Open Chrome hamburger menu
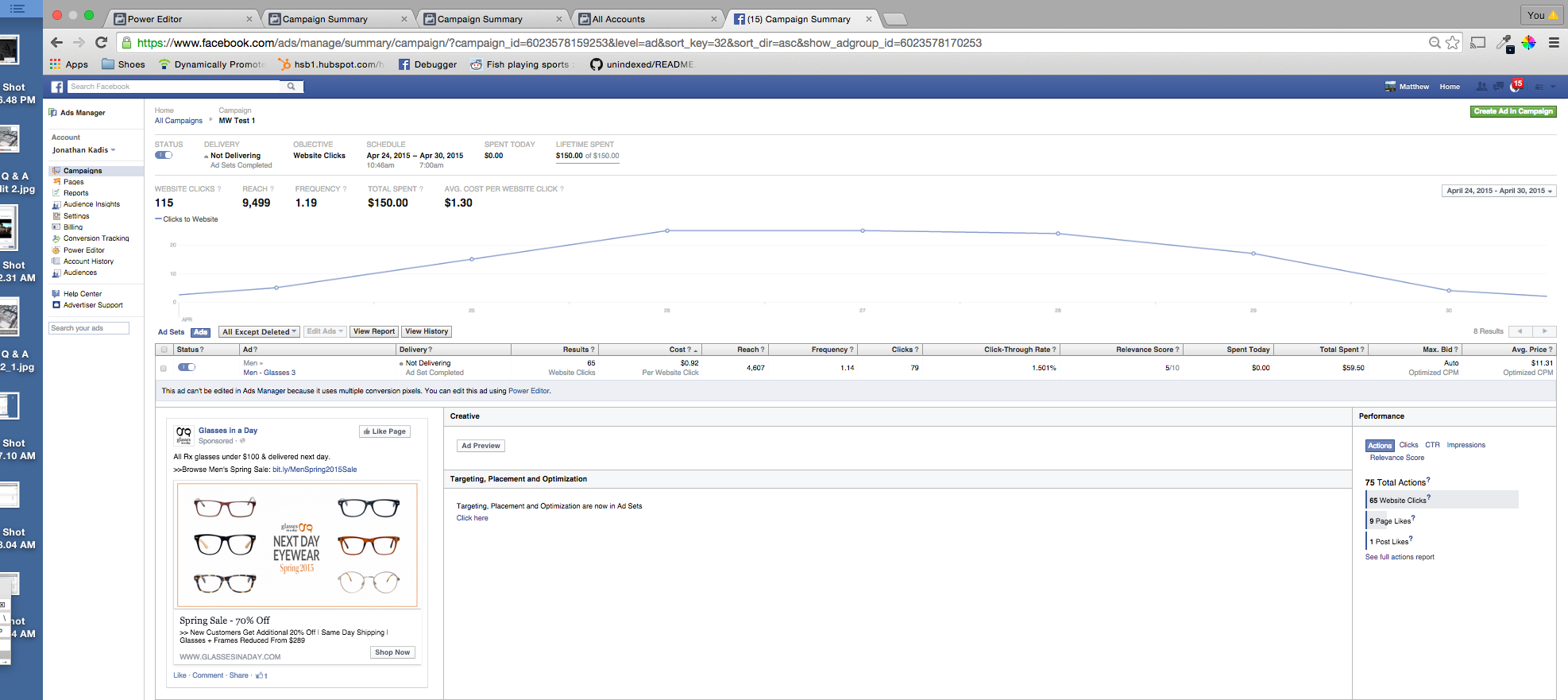This screenshot has height=700, width=1568. point(1554,43)
